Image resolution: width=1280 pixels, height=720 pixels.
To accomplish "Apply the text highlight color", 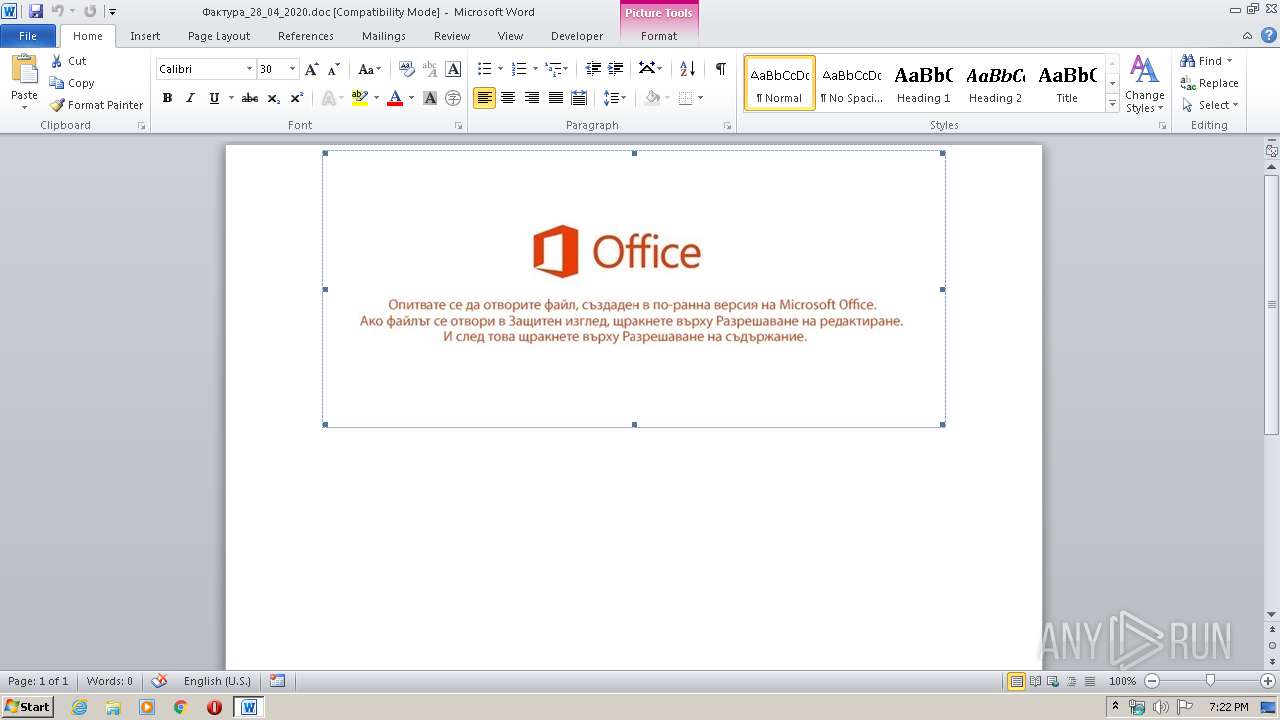I will pyautogui.click(x=360, y=98).
